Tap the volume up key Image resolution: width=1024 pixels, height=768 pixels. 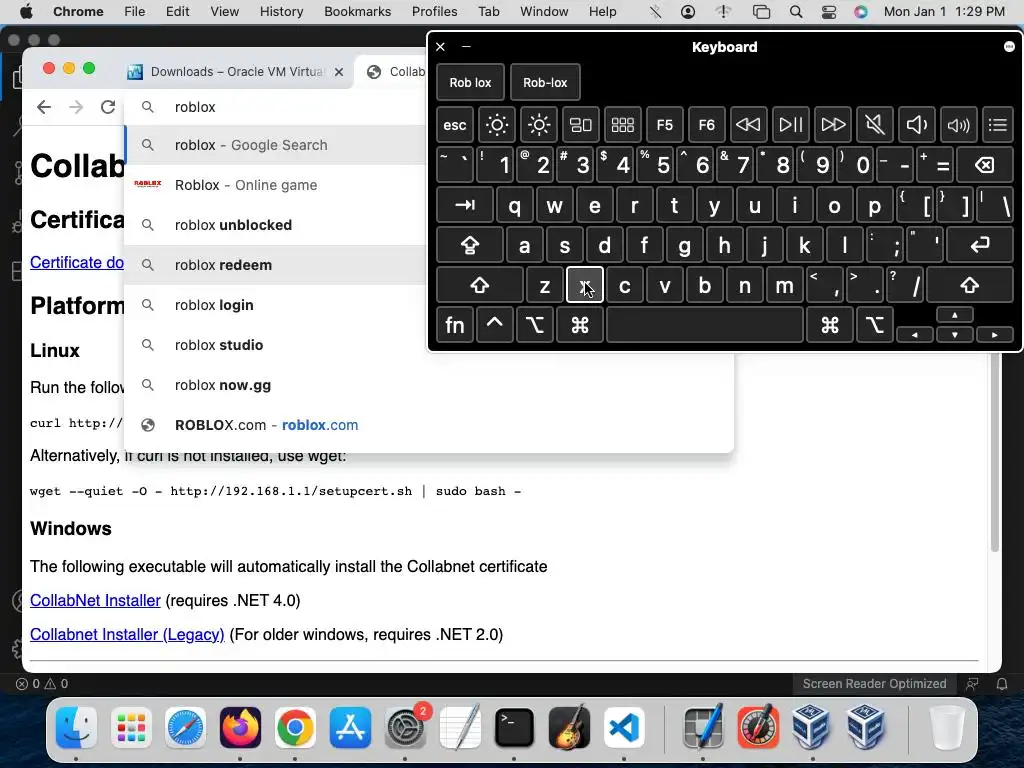tap(958, 125)
